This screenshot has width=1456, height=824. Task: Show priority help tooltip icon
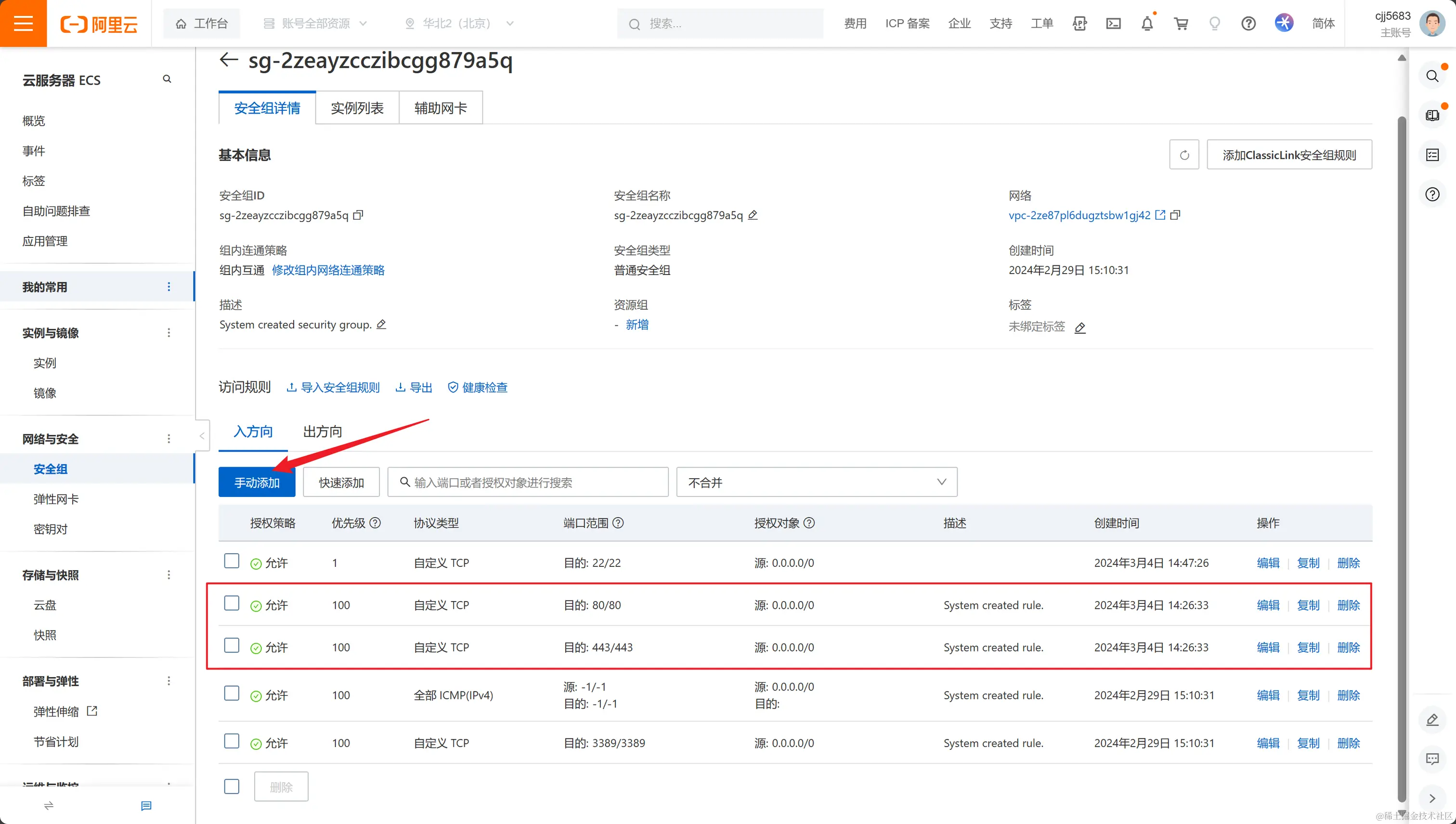click(x=375, y=523)
